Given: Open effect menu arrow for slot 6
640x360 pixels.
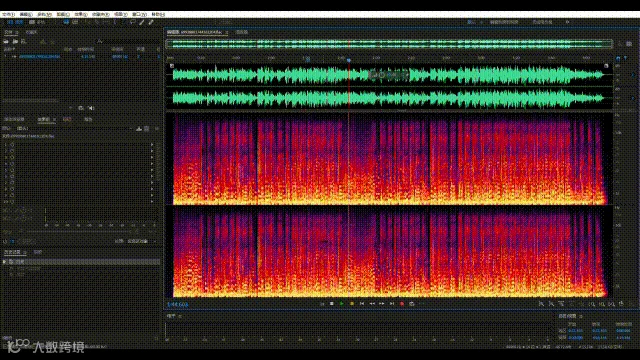Looking at the screenshot, I should pos(152,176).
